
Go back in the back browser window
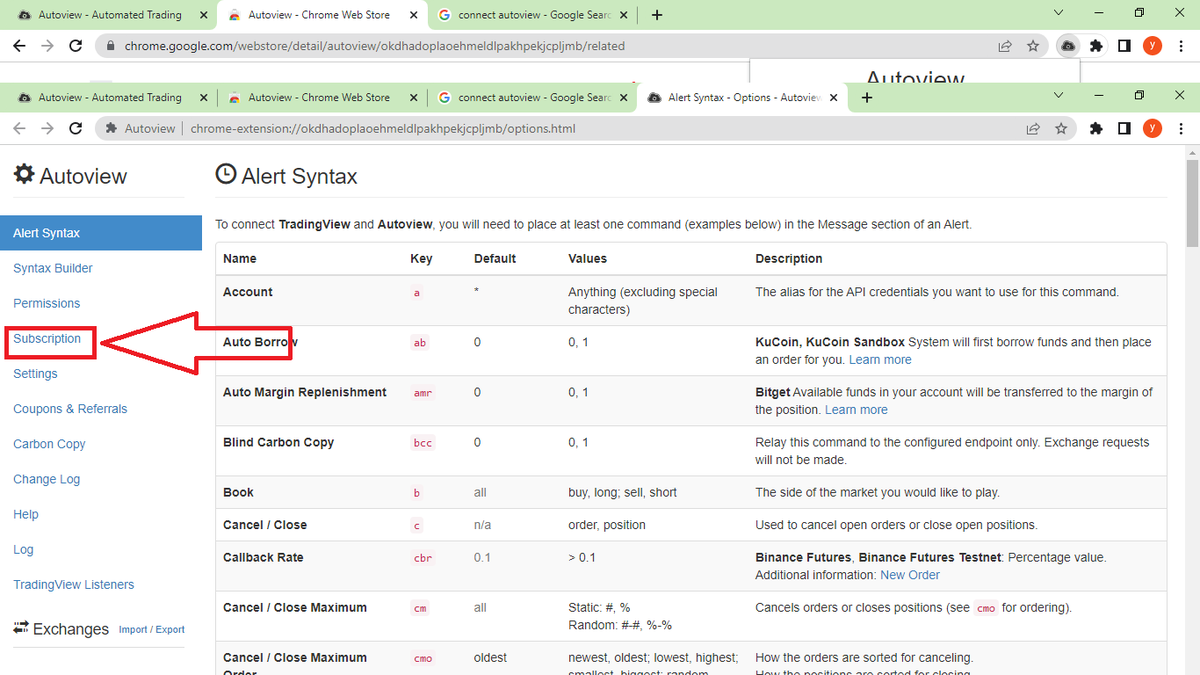click(x=19, y=46)
